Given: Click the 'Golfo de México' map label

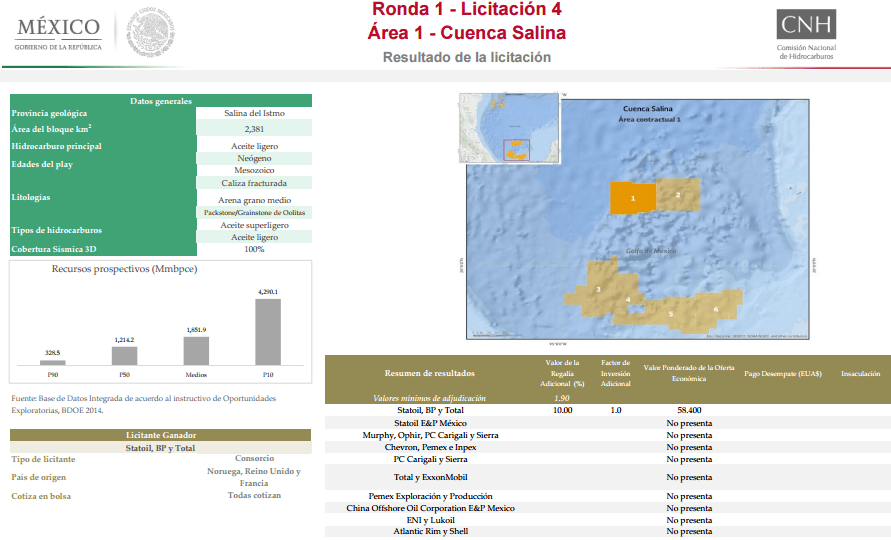Looking at the screenshot, I should (651, 251).
